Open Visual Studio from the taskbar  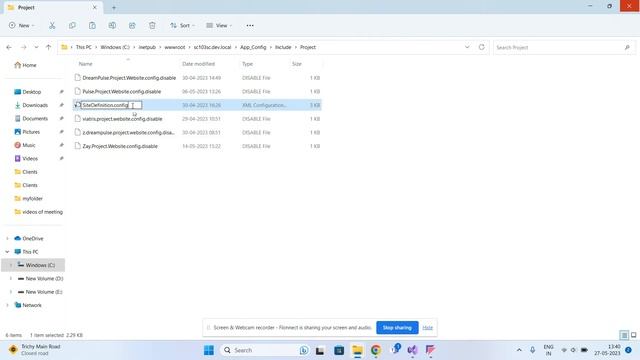tap(412, 350)
